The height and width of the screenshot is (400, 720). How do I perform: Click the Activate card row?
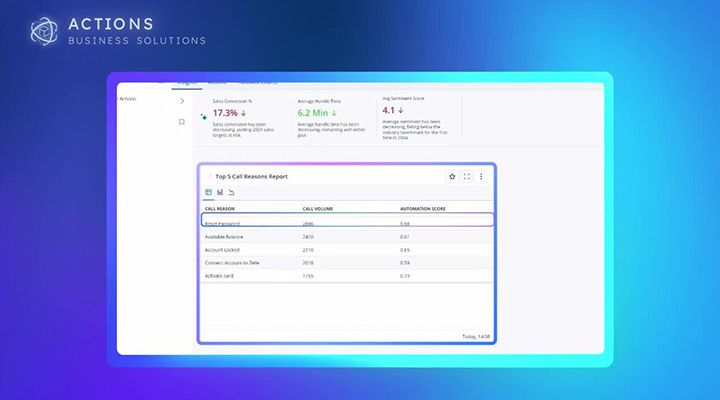[x=346, y=275]
